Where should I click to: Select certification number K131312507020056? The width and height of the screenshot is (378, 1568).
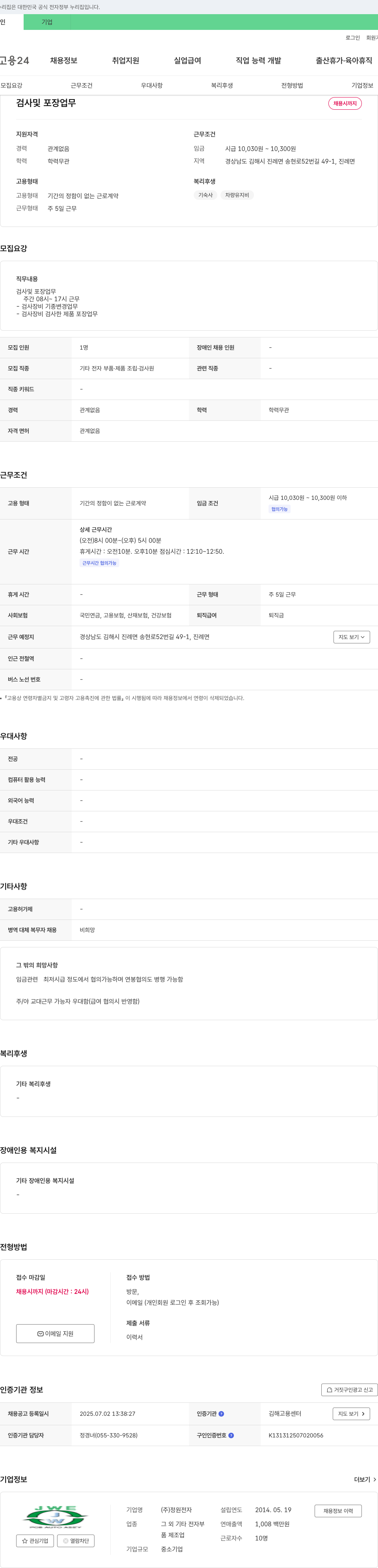(296, 1435)
